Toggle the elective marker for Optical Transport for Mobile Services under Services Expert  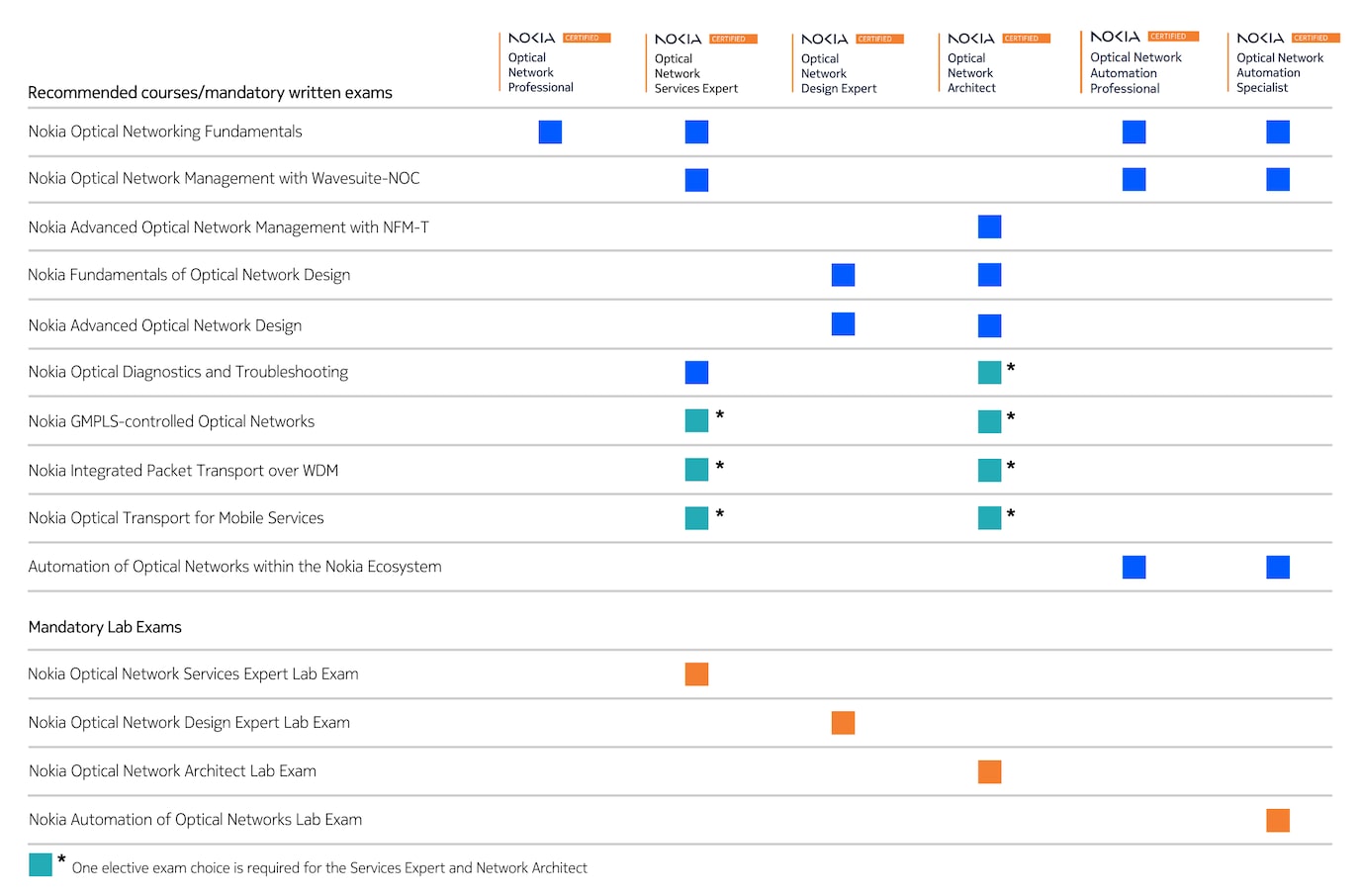tap(696, 517)
